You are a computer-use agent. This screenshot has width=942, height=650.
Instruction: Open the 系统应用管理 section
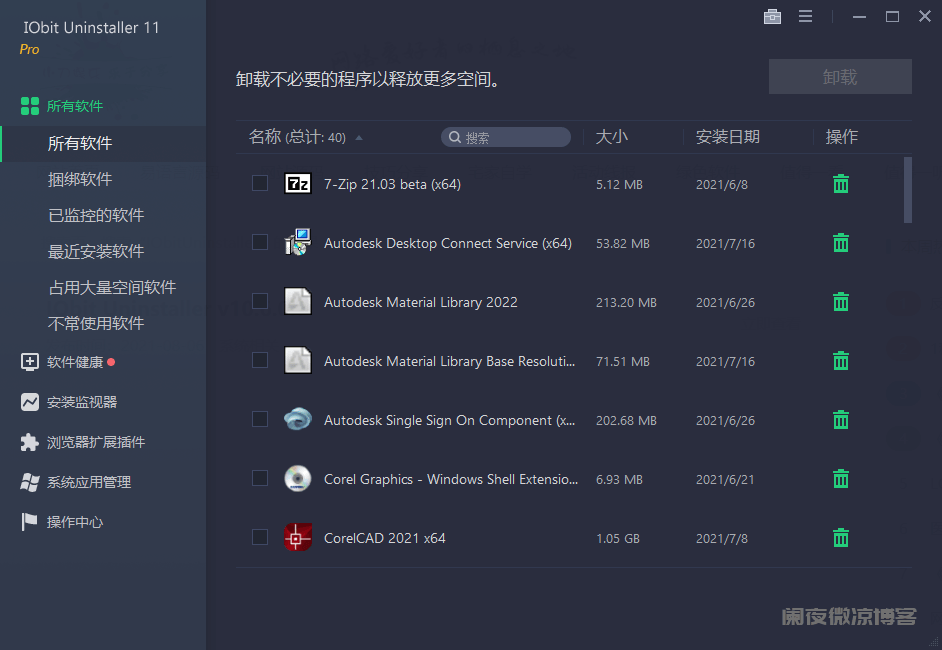(89, 482)
